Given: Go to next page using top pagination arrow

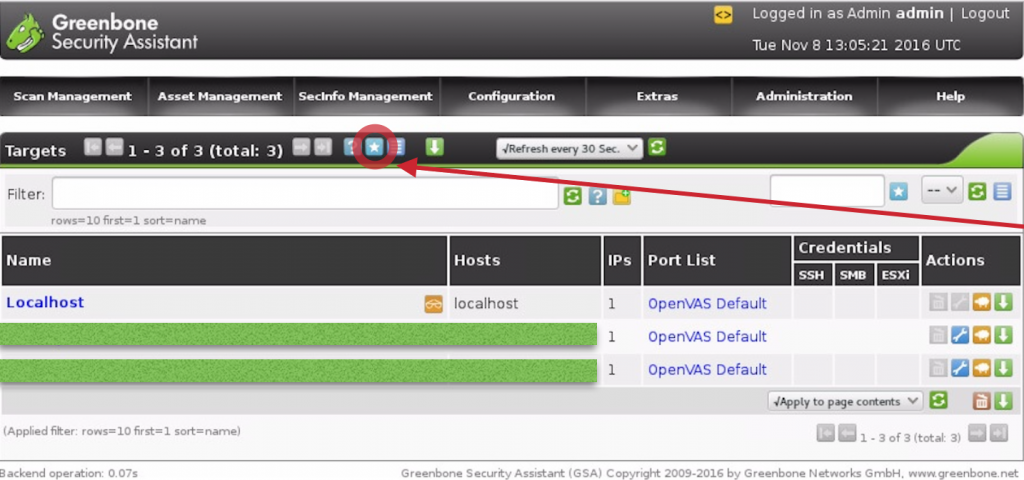Looking at the screenshot, I should pos(301,148).
